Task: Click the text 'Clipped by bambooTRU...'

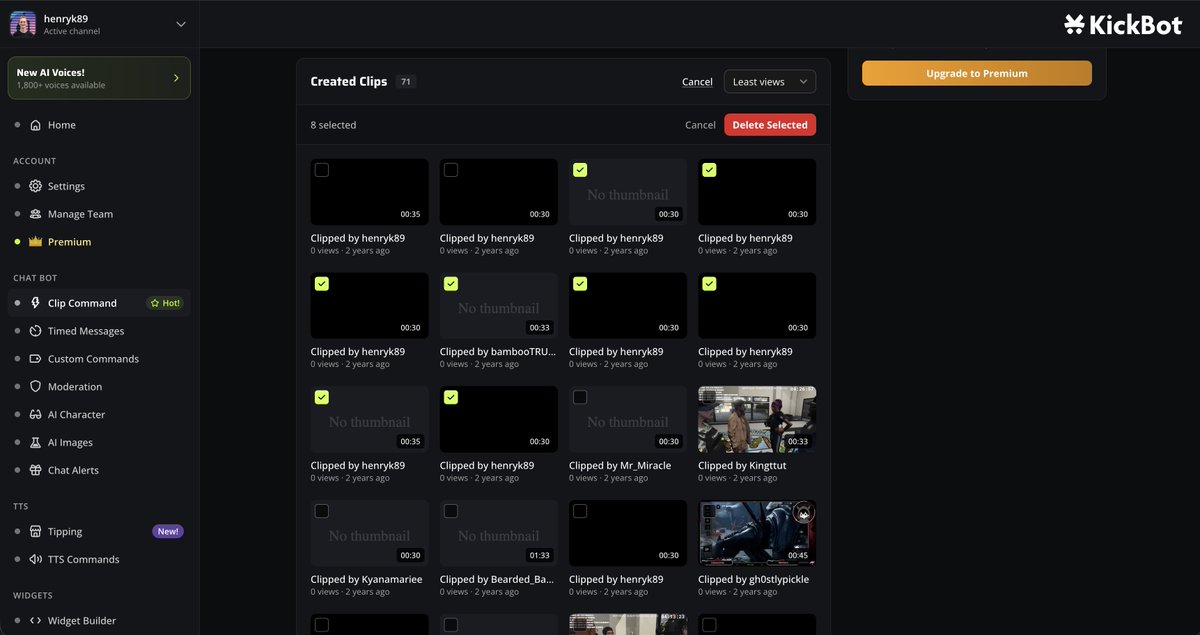Action: [497, 352]
